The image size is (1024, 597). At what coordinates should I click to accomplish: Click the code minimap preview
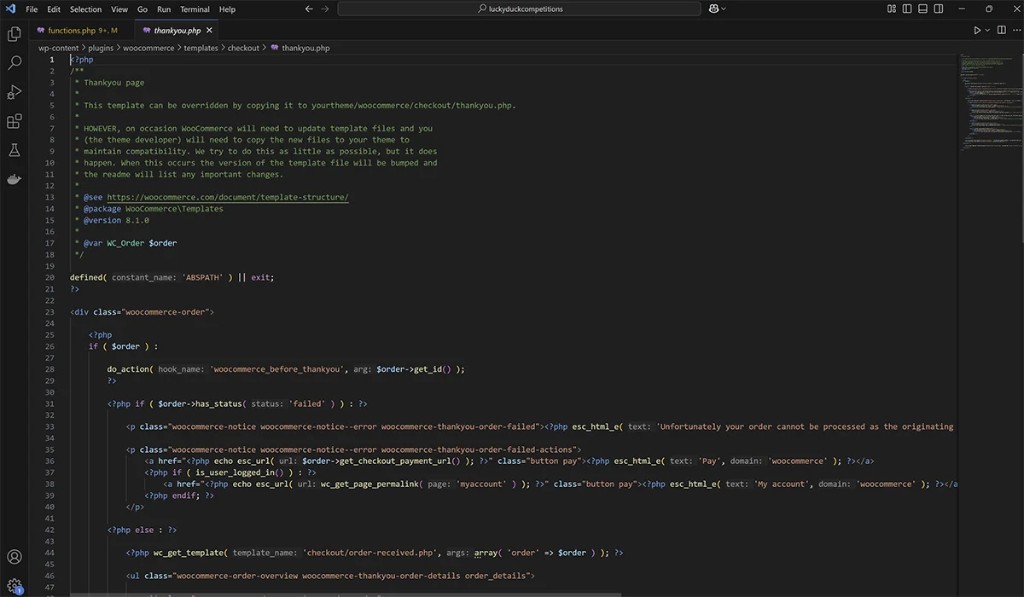[x=990, y=101]
